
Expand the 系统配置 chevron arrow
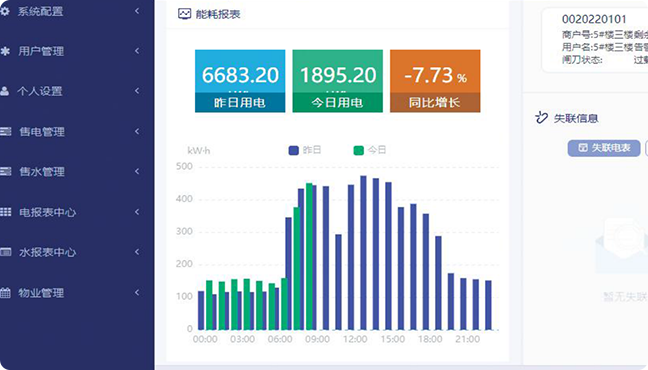[137, 11]
